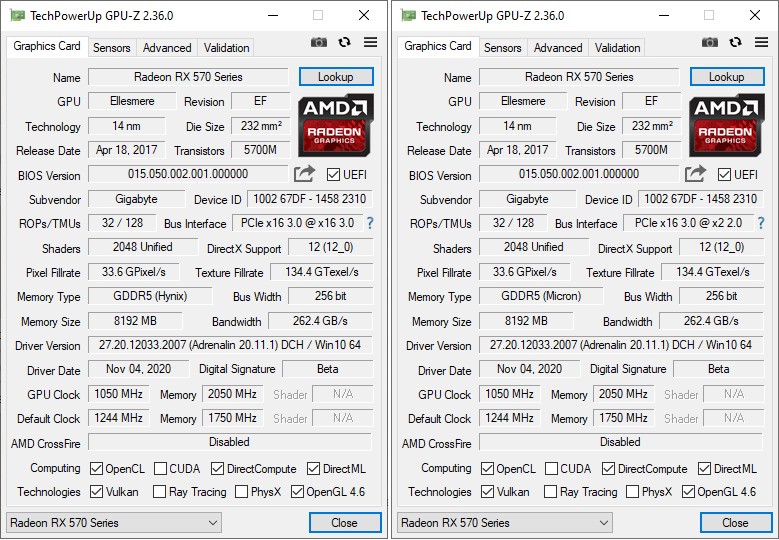779x540 pixels.
Task: Switch to Sensors tab in left window
Action: click(x=112, y=48)
